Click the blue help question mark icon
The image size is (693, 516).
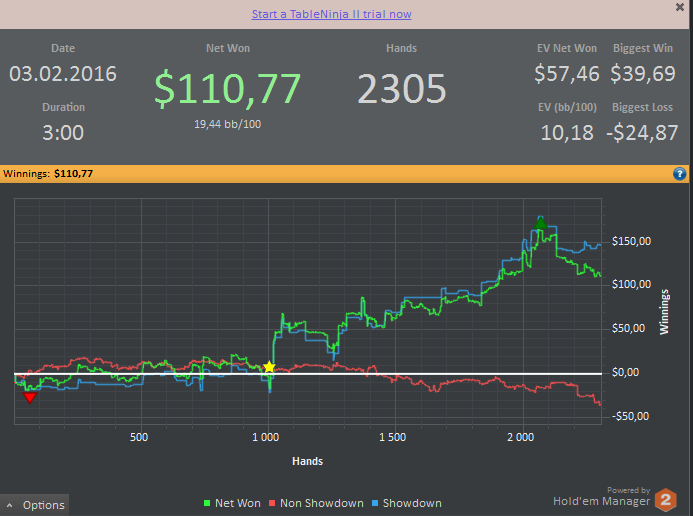[x=679, y=174]
